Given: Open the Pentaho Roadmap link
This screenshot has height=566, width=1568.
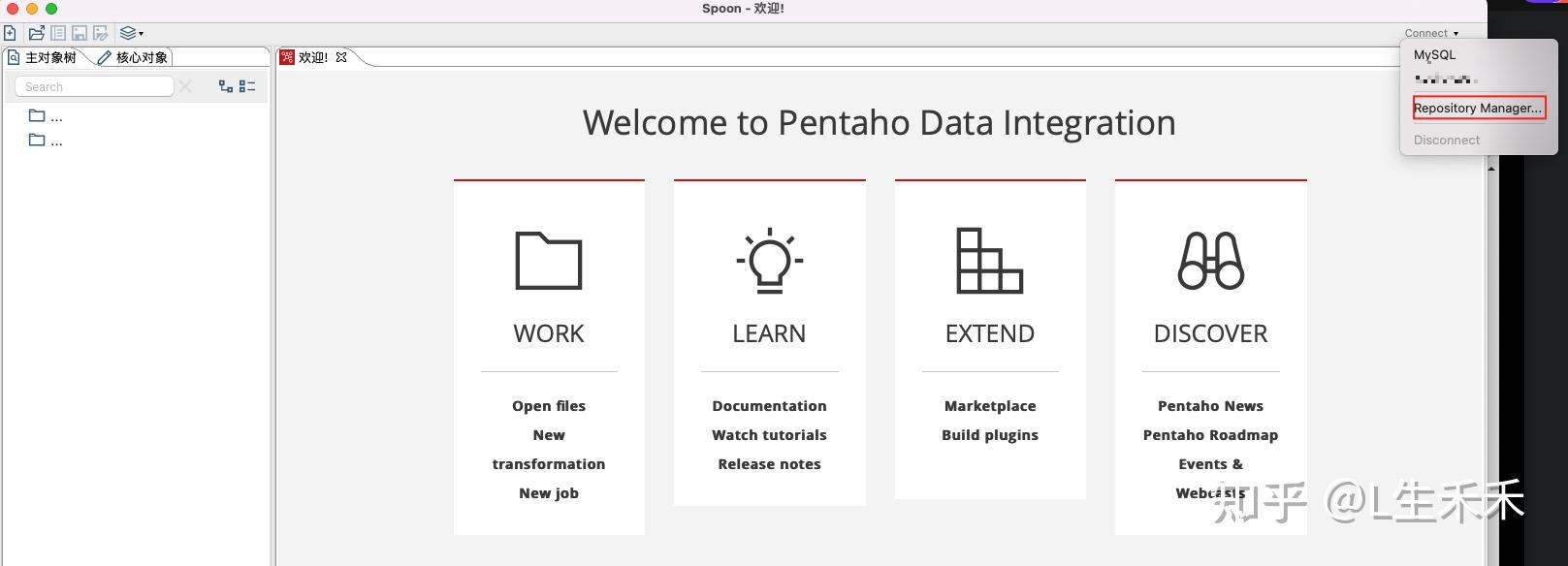Looking at the screenshot, I should pos(1210,435).
